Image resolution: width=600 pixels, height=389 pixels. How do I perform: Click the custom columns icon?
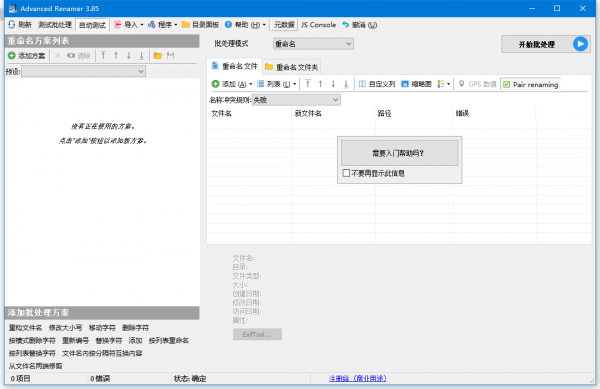point(362,84)
